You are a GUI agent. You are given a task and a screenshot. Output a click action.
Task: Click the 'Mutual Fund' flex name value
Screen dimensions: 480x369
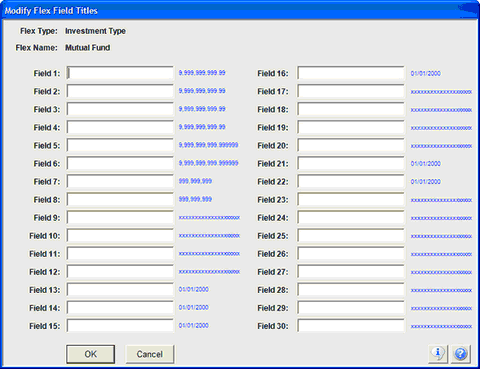(88, 48)
